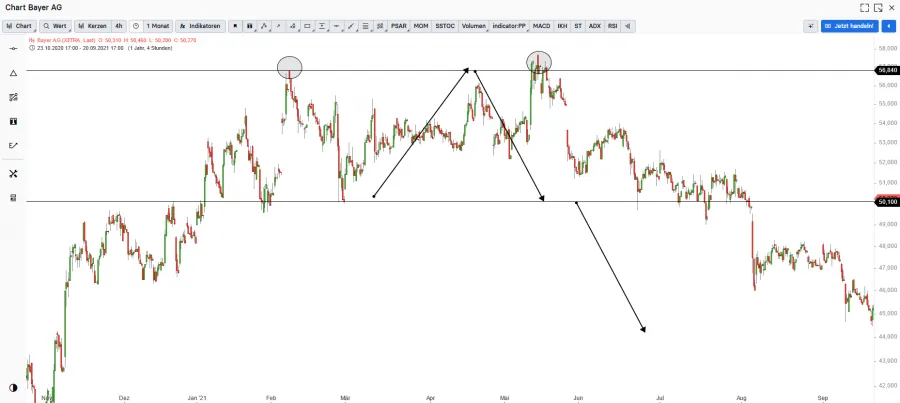
Task: Open chart in a new window
Action: pos(878,7)
